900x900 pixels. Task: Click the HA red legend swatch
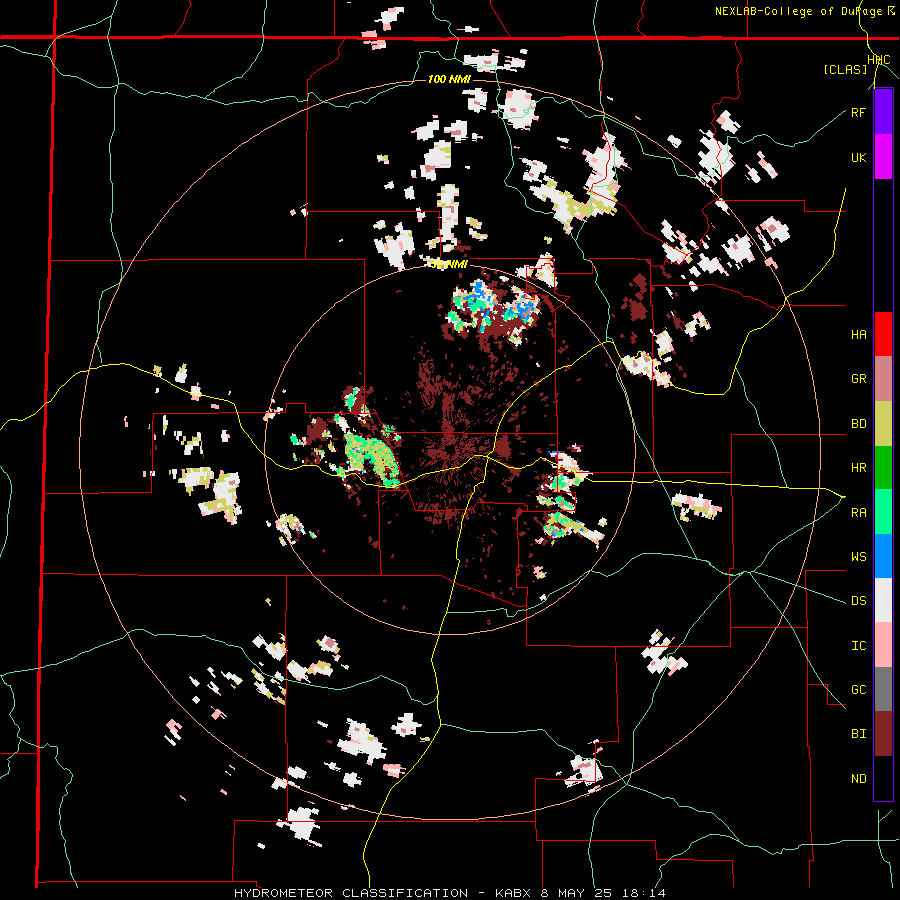(x=883, y=334)
